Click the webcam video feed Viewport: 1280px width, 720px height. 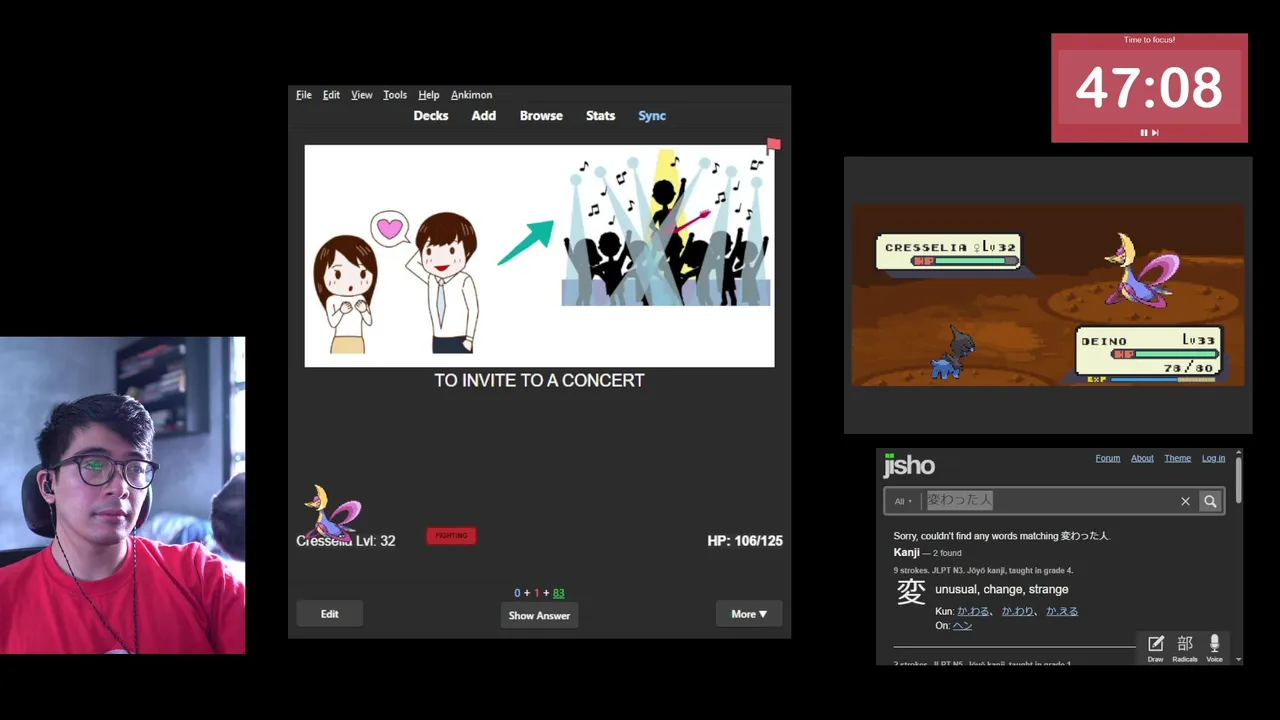coord(122,495)
